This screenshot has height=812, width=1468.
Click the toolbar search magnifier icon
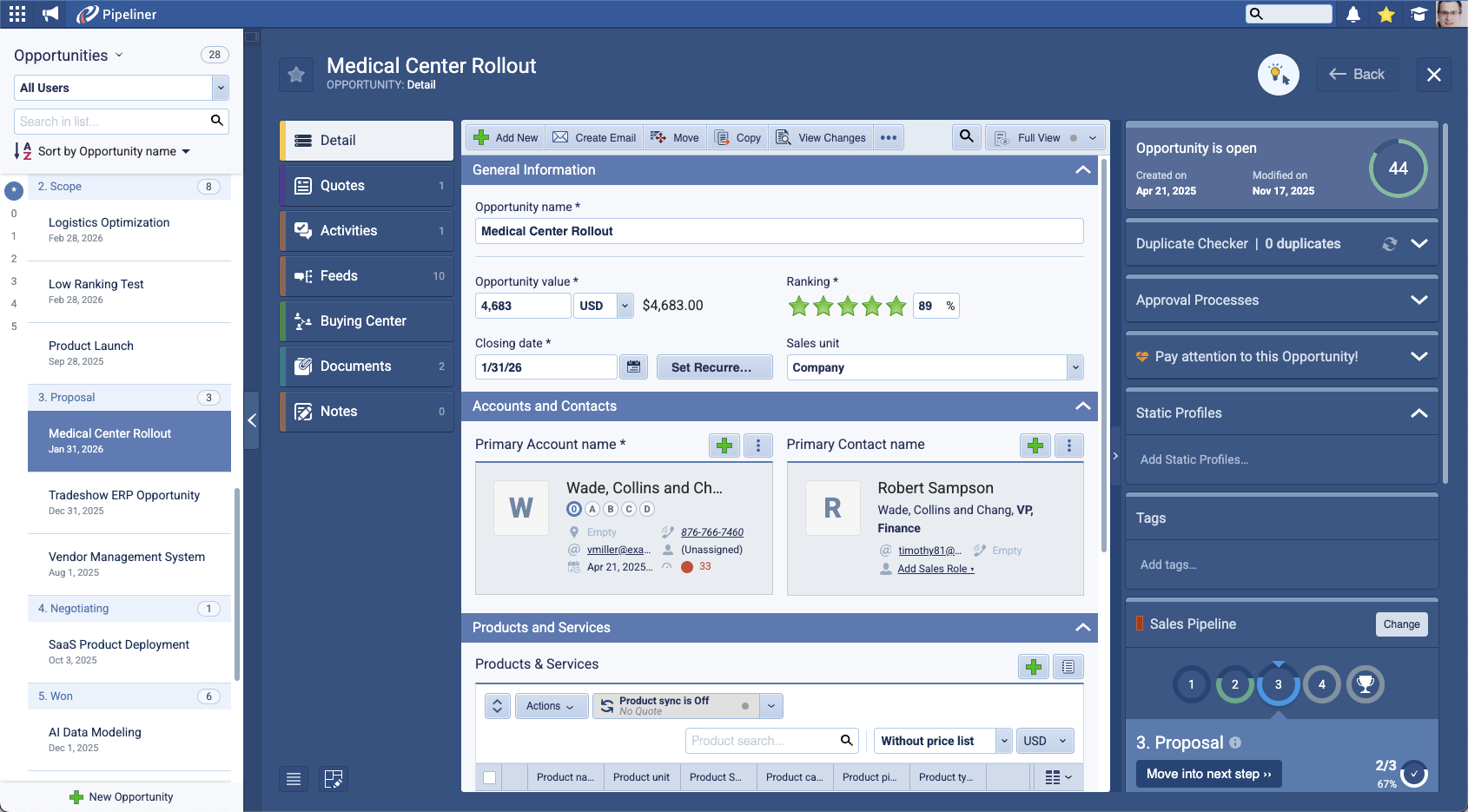[966, 137]
